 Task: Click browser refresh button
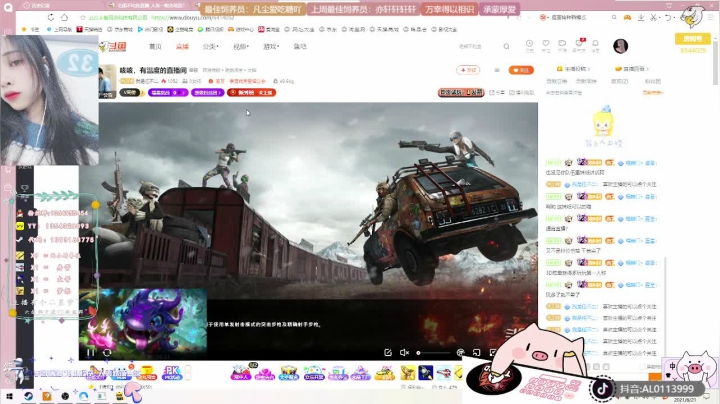pyautogui.click(x=51, y=17)
